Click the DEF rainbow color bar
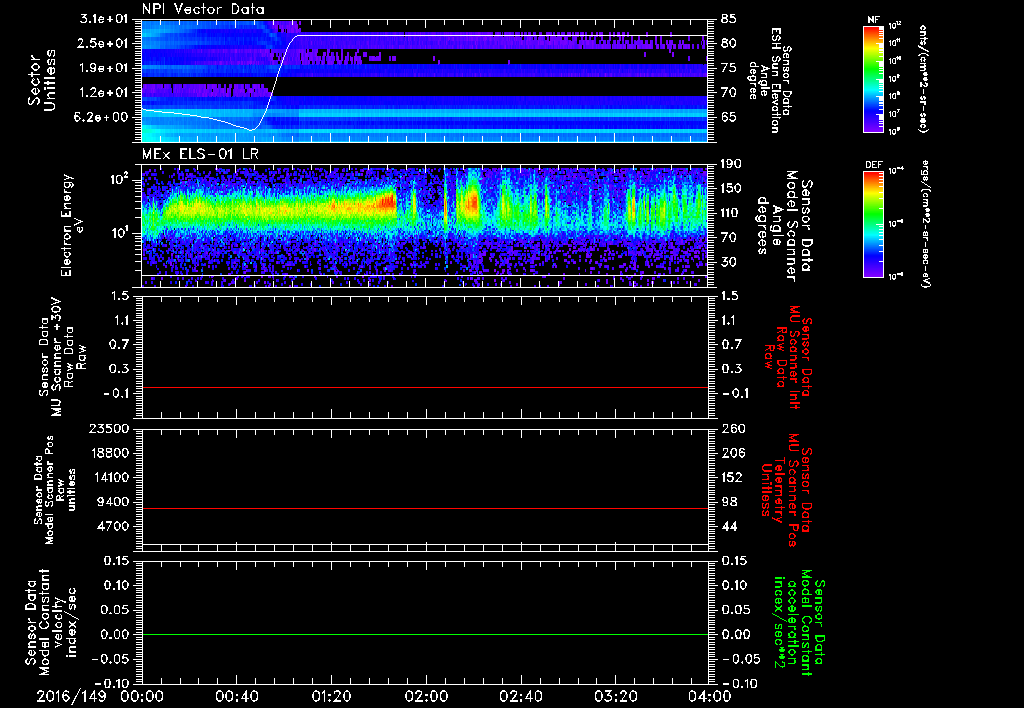1024x708 pixels. (x=873, y=223)
